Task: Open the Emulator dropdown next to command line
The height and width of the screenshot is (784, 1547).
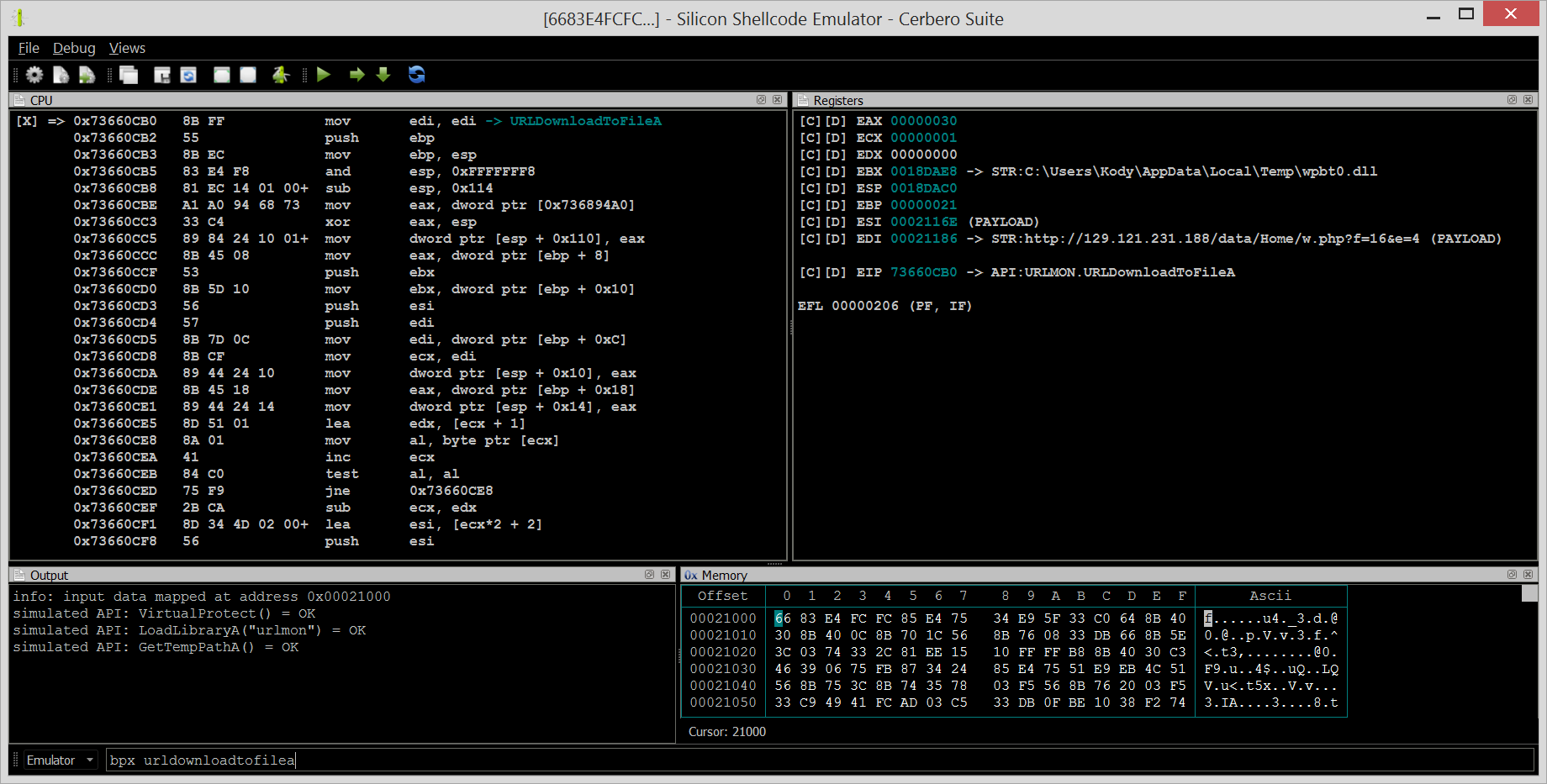Action: (x=61, y=760)
